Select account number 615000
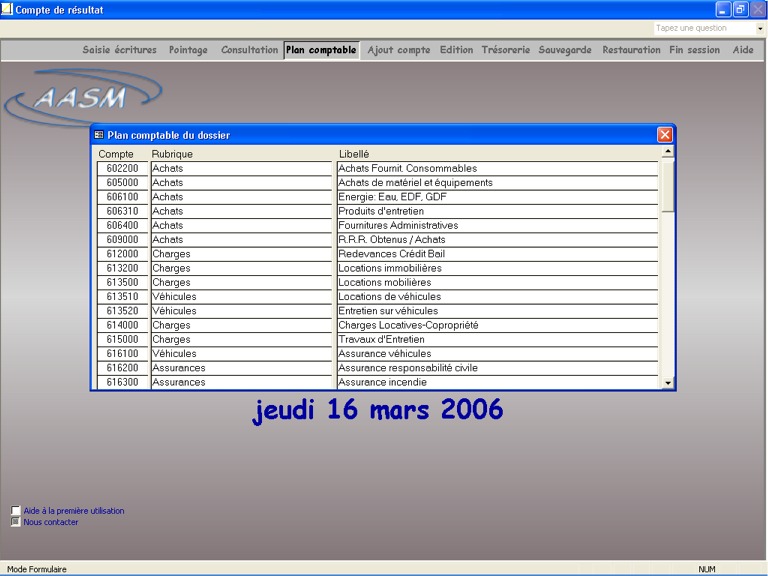The height and width of the screenshot is (576, 768). pyautogui.click(x=122, y=339)
